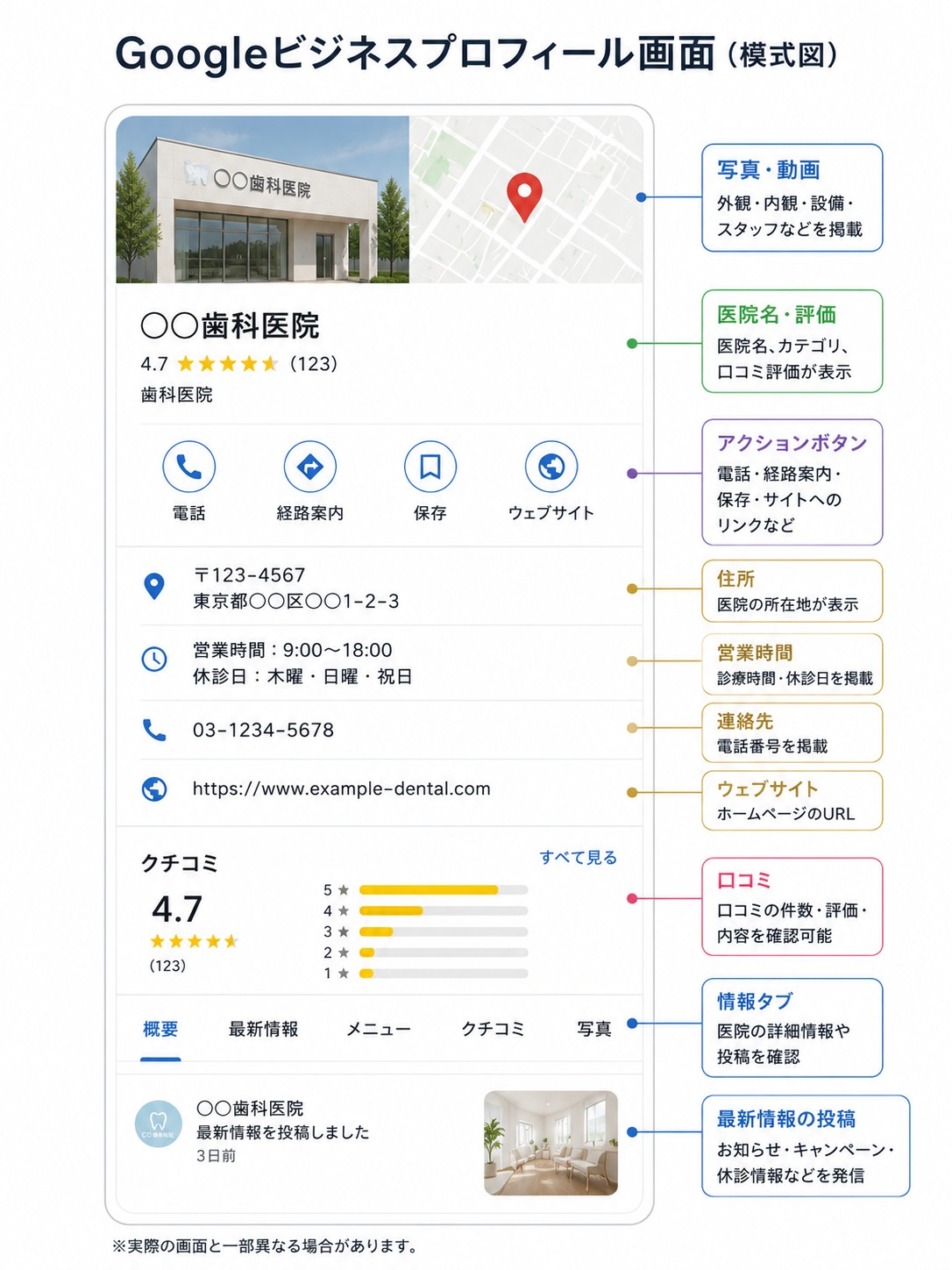Image resolution: width=952 pixels, height=1270 pixels.
Task: Tap the ウェブサイト globe action icon
Action: [x=551, y=467]
